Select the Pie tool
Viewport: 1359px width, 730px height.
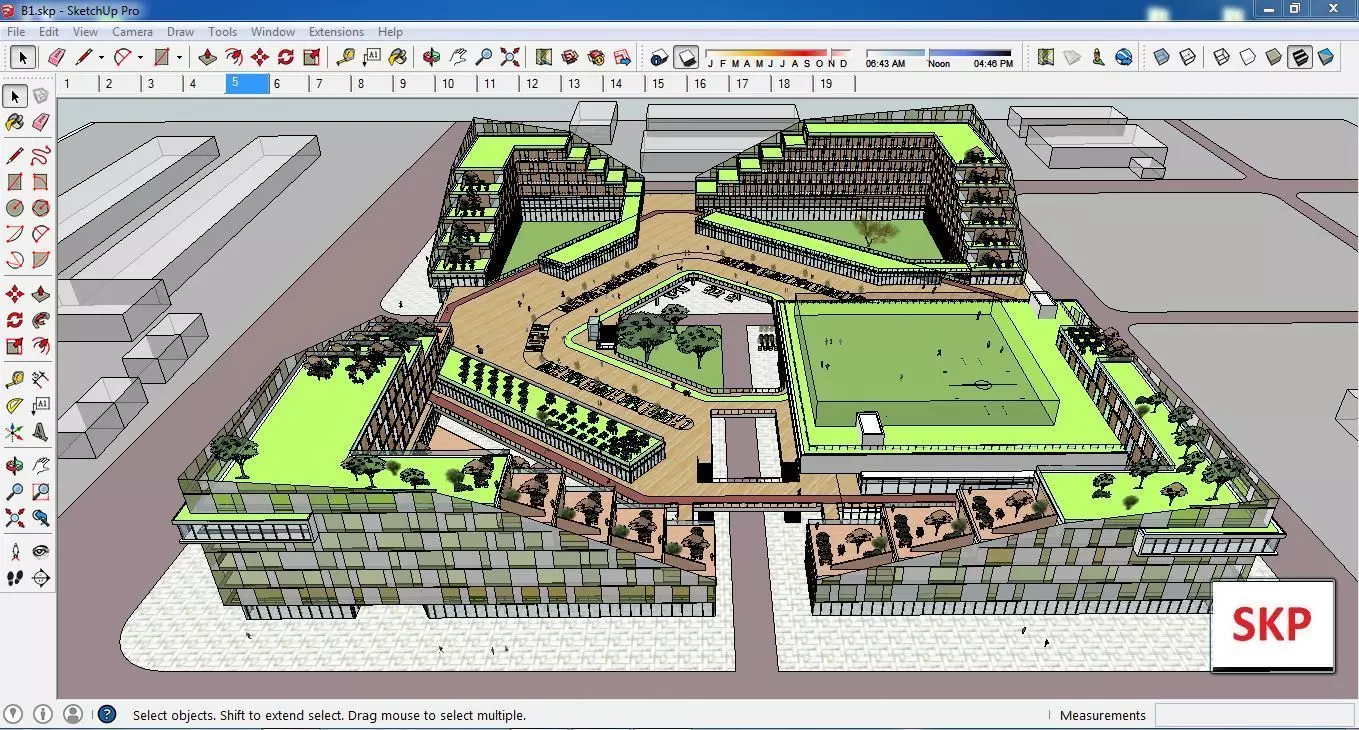pyautogui.click(x=40, y=260)
